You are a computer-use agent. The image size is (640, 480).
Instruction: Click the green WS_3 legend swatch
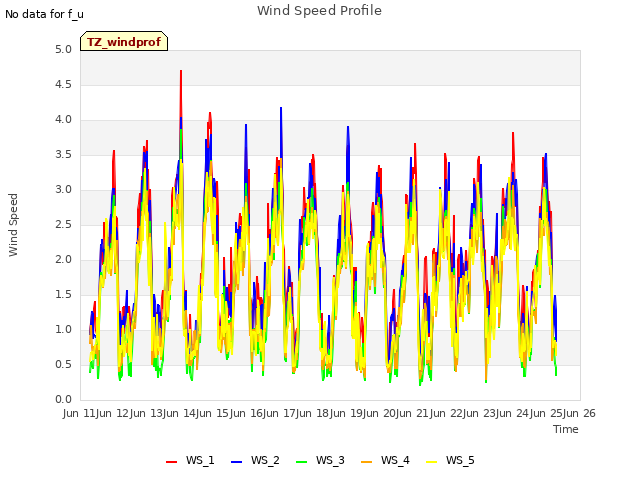click(x=302, y=462)
